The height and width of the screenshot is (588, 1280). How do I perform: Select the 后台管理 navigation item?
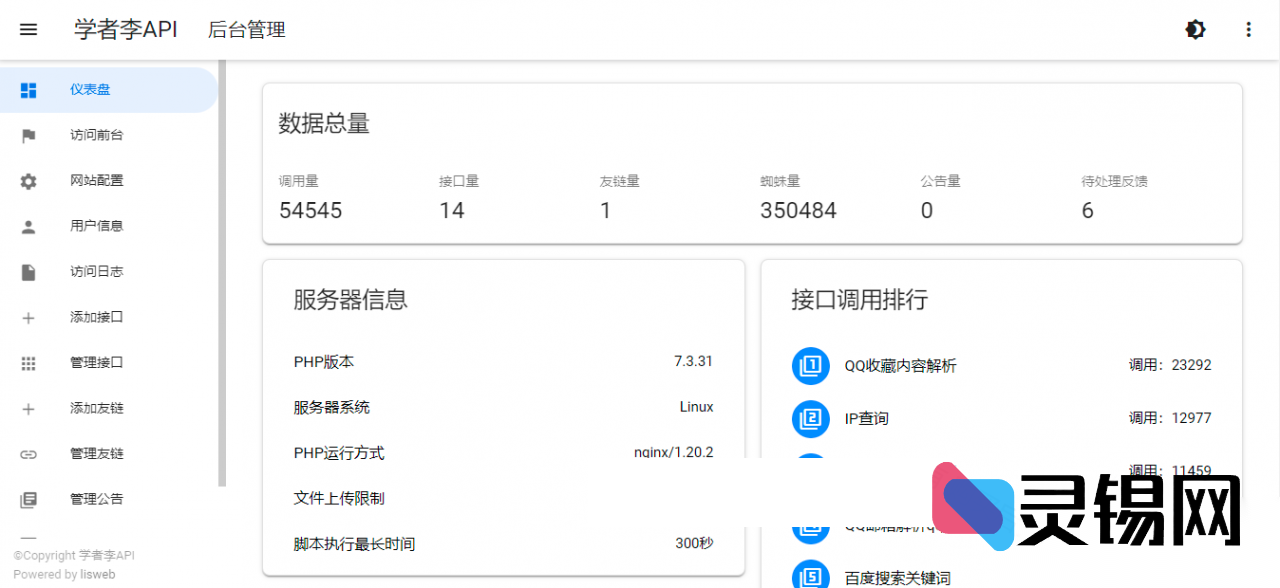pyautogui.click(x=246, y=30)
